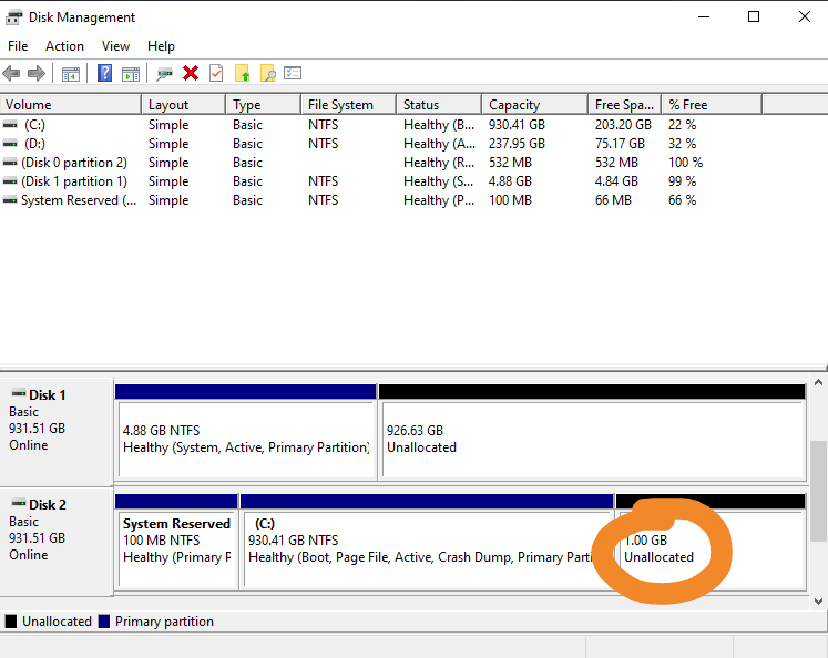828x658 pixels.
Task: Sort by the Free Space column header
Action: tap(625, 105)
